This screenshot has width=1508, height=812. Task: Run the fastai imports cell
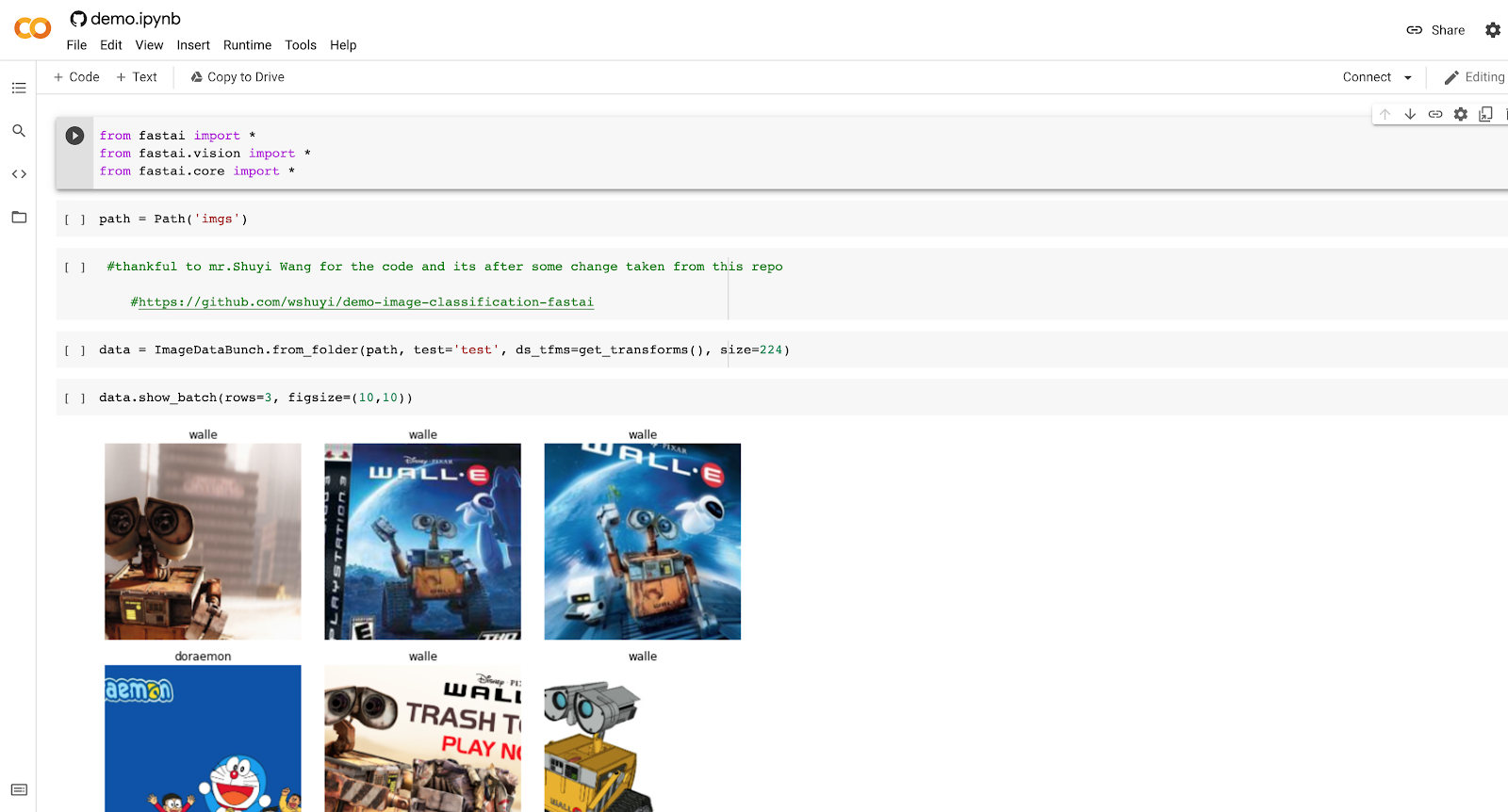click(74, 136)
